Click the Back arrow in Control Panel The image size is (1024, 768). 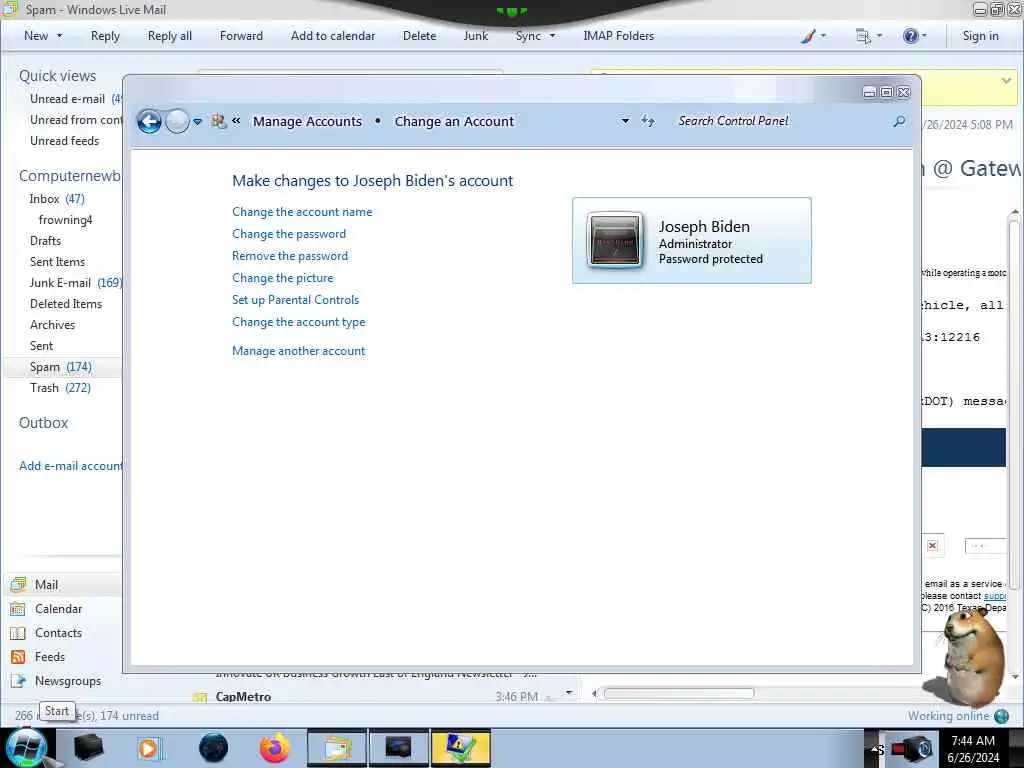[x=149, y=121]
